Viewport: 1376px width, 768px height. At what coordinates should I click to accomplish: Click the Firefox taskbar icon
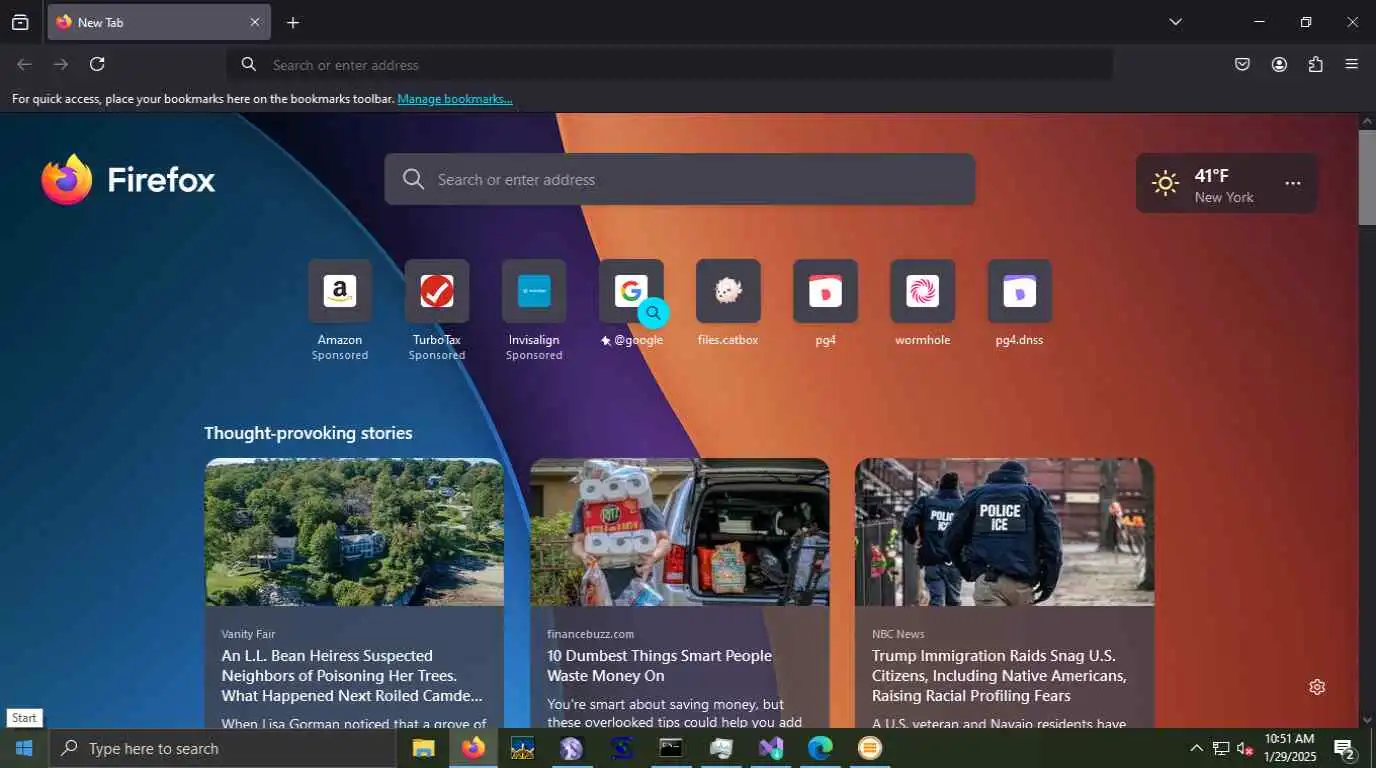473,748
